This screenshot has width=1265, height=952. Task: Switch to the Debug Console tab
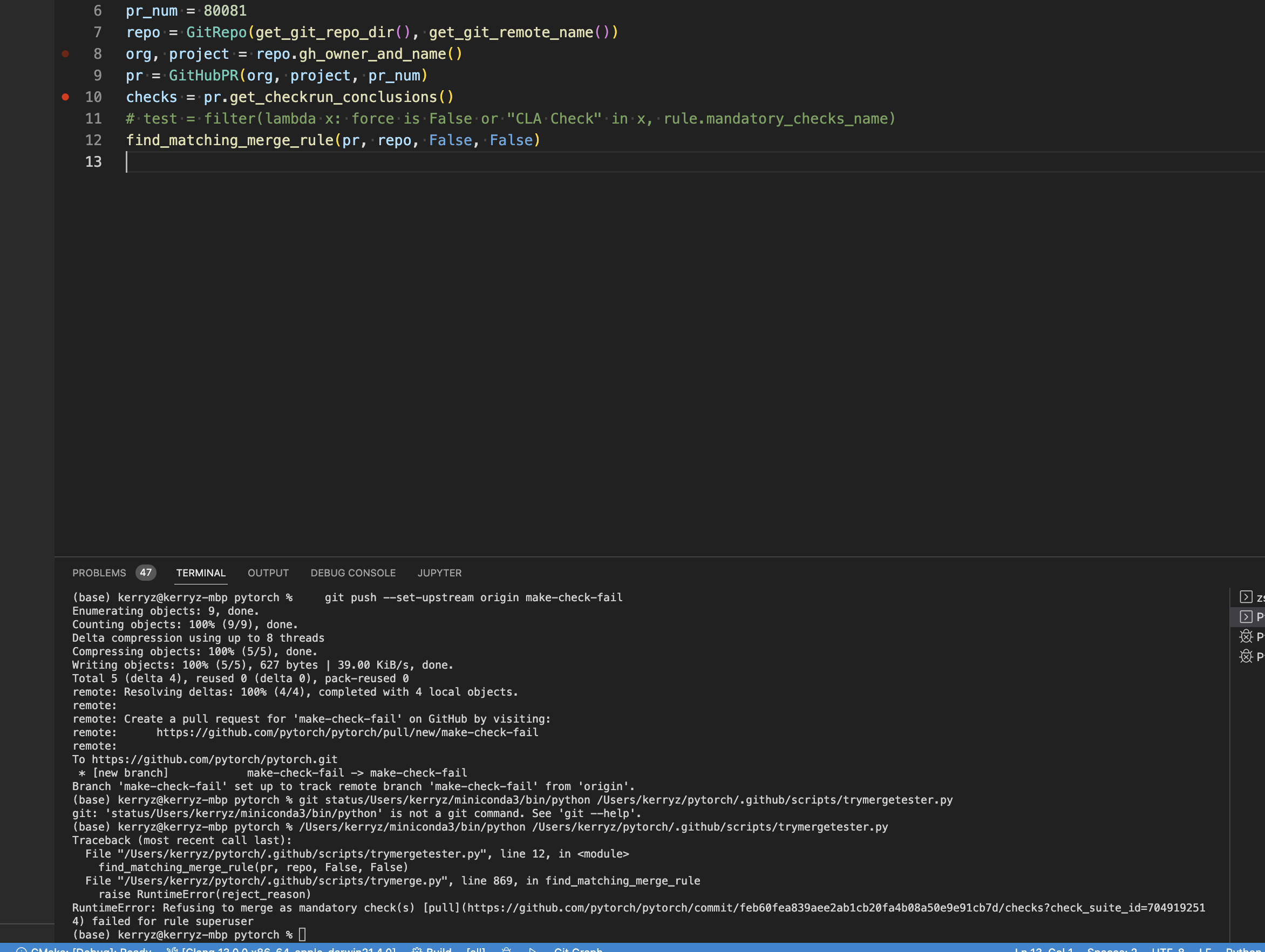(353, 573)
